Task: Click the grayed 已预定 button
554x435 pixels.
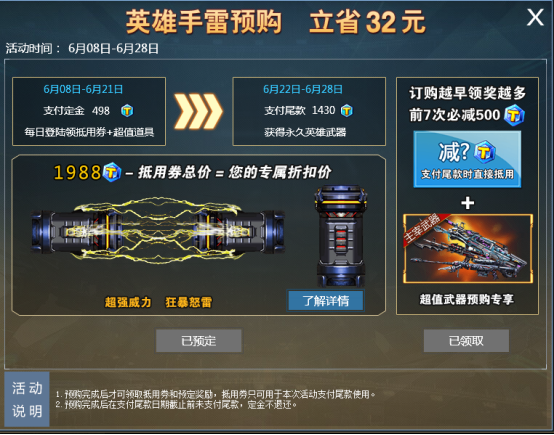Action: (199, 341)
